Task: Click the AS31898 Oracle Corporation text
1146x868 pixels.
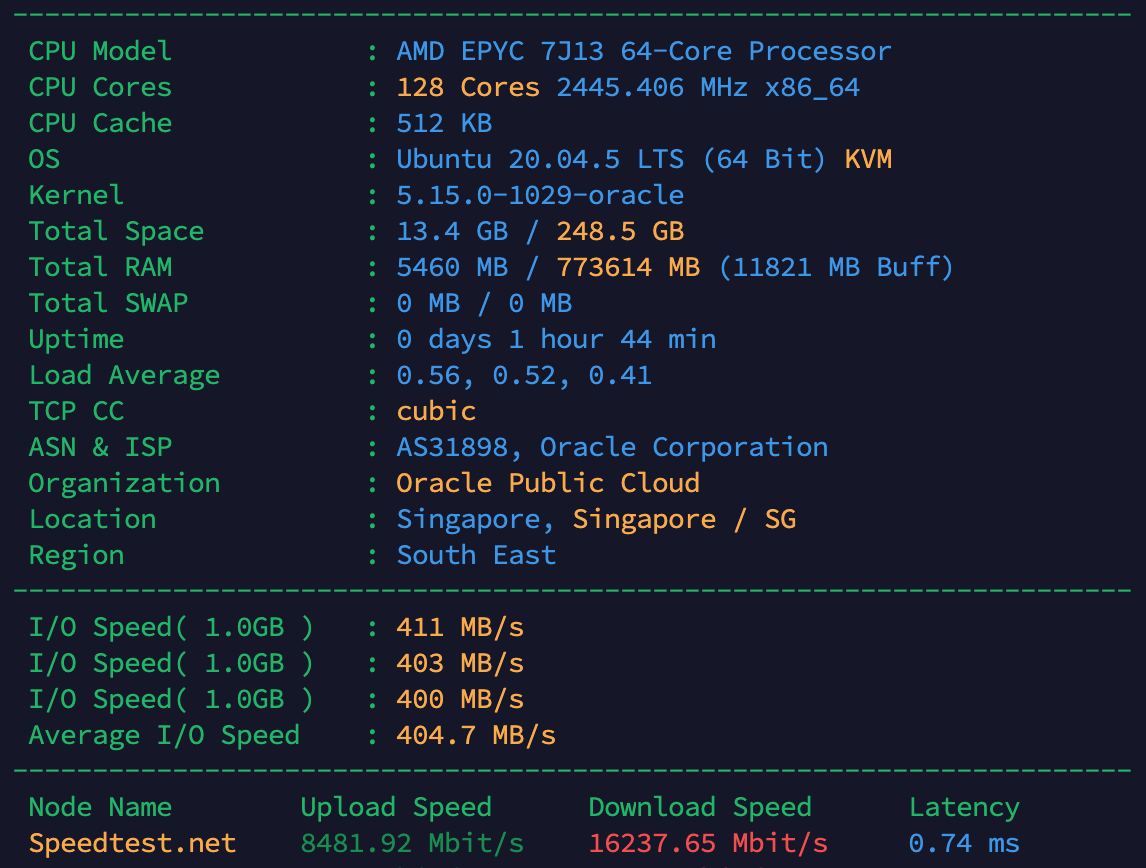Action: [612, 447]
